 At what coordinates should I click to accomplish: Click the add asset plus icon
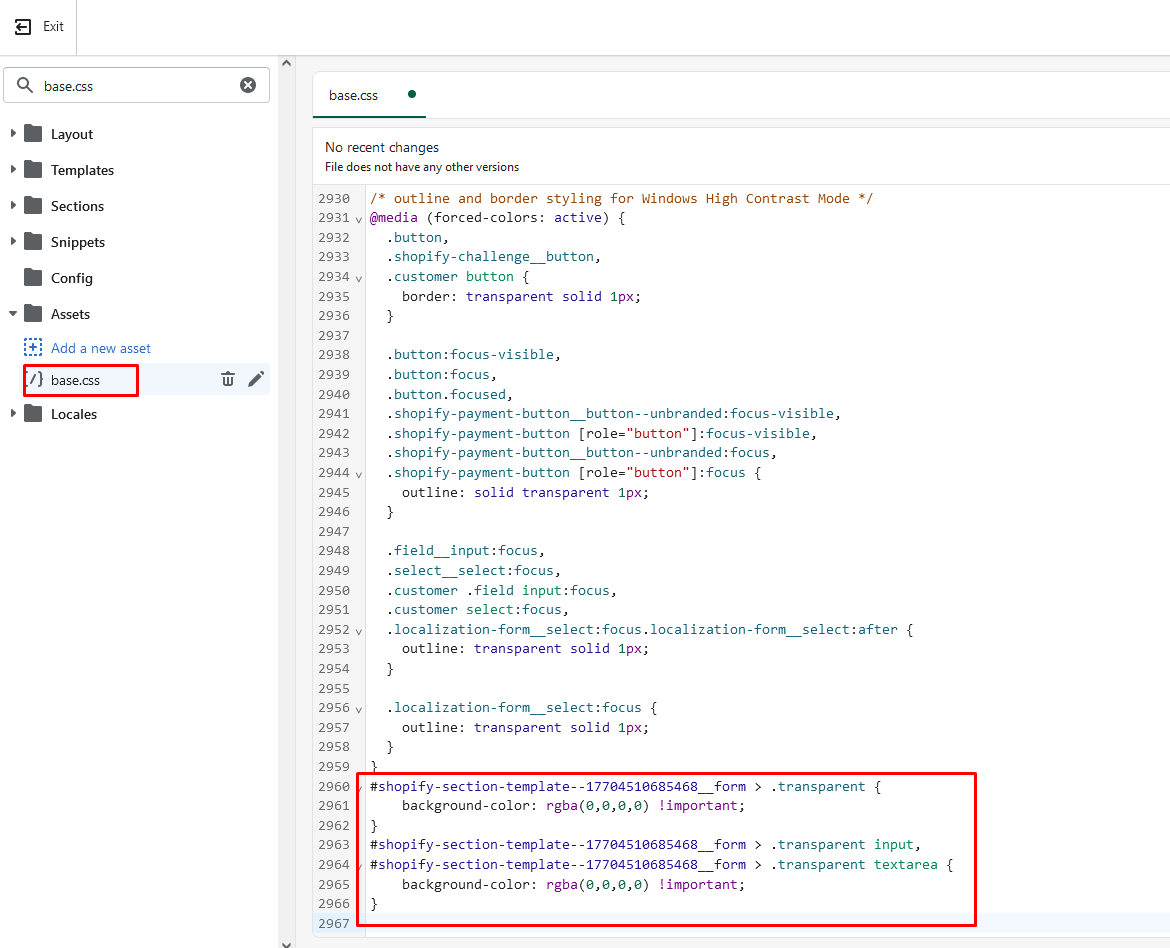(33, 348)
